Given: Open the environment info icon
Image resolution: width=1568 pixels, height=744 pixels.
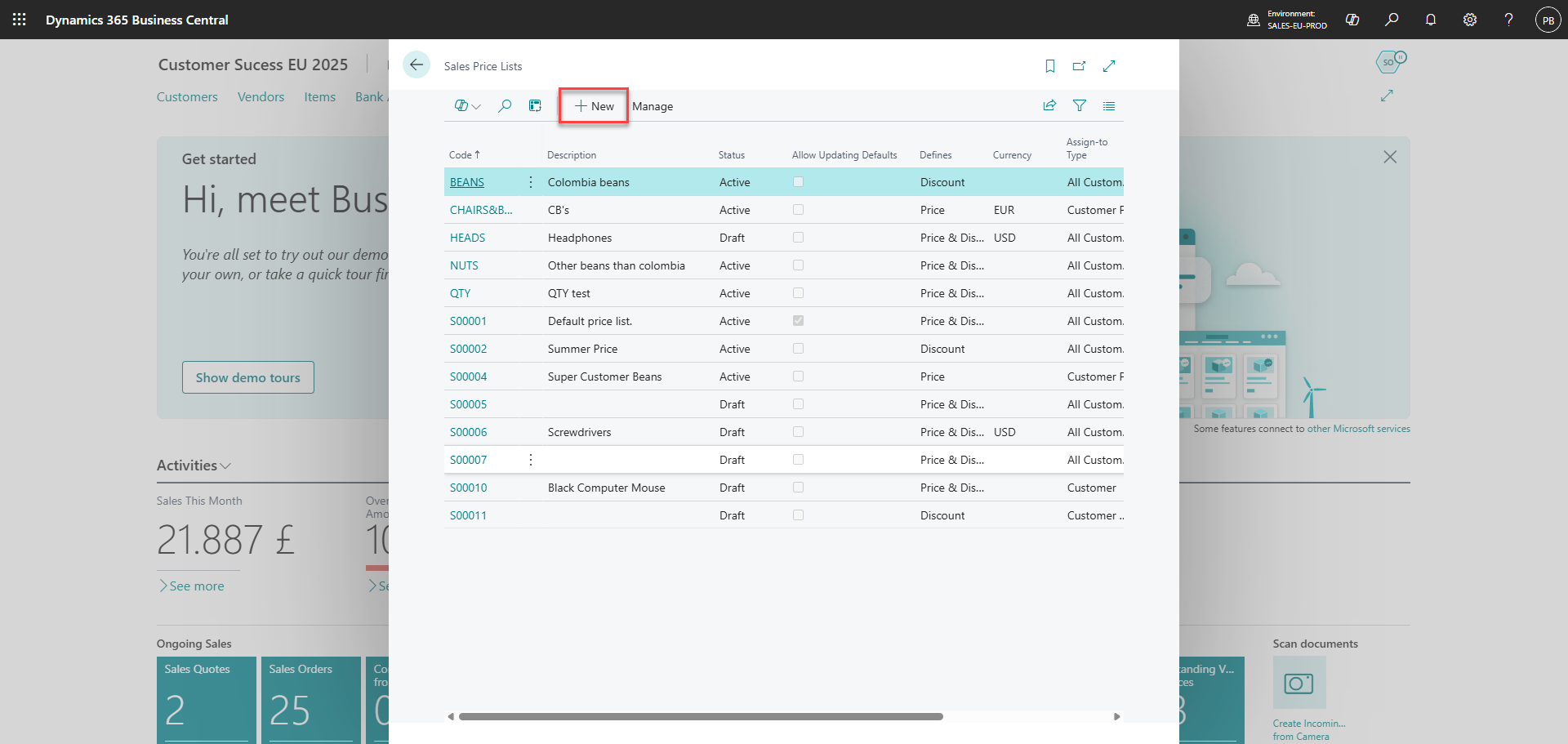Looking at the screenshot, I should click(1254, 20).
